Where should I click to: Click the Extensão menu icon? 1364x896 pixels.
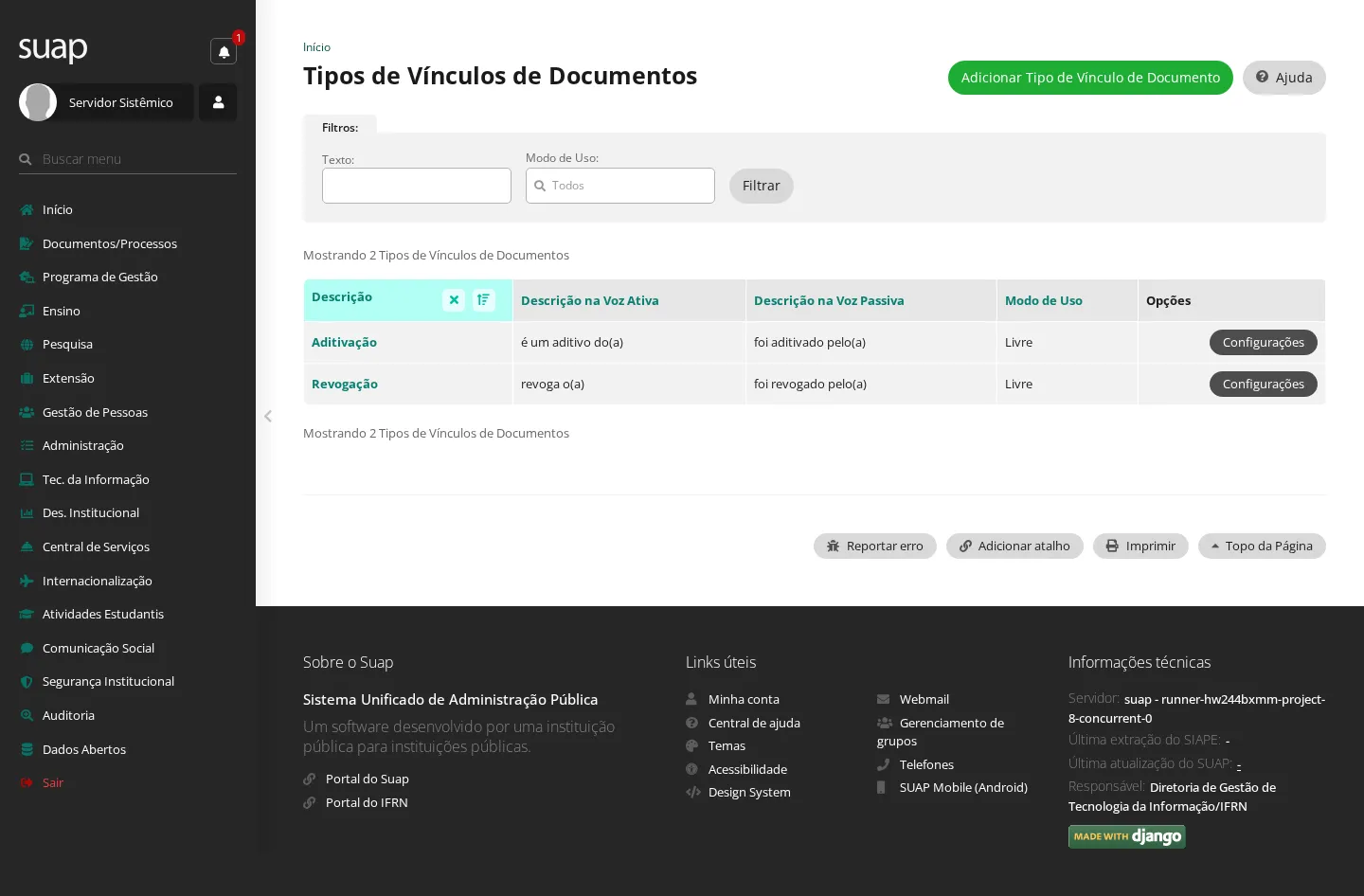click(x=27, y=378)
